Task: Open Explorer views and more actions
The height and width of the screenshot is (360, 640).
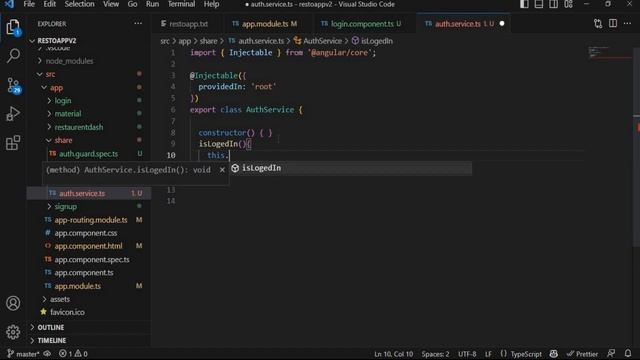Action: [x=138, y=24]
